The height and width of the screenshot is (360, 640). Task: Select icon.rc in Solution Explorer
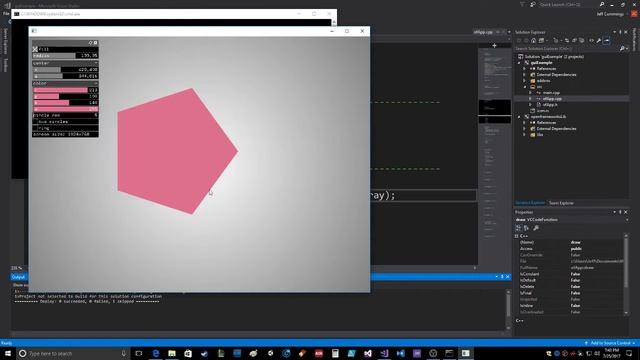pyautogui.click(x=543, y=111)
